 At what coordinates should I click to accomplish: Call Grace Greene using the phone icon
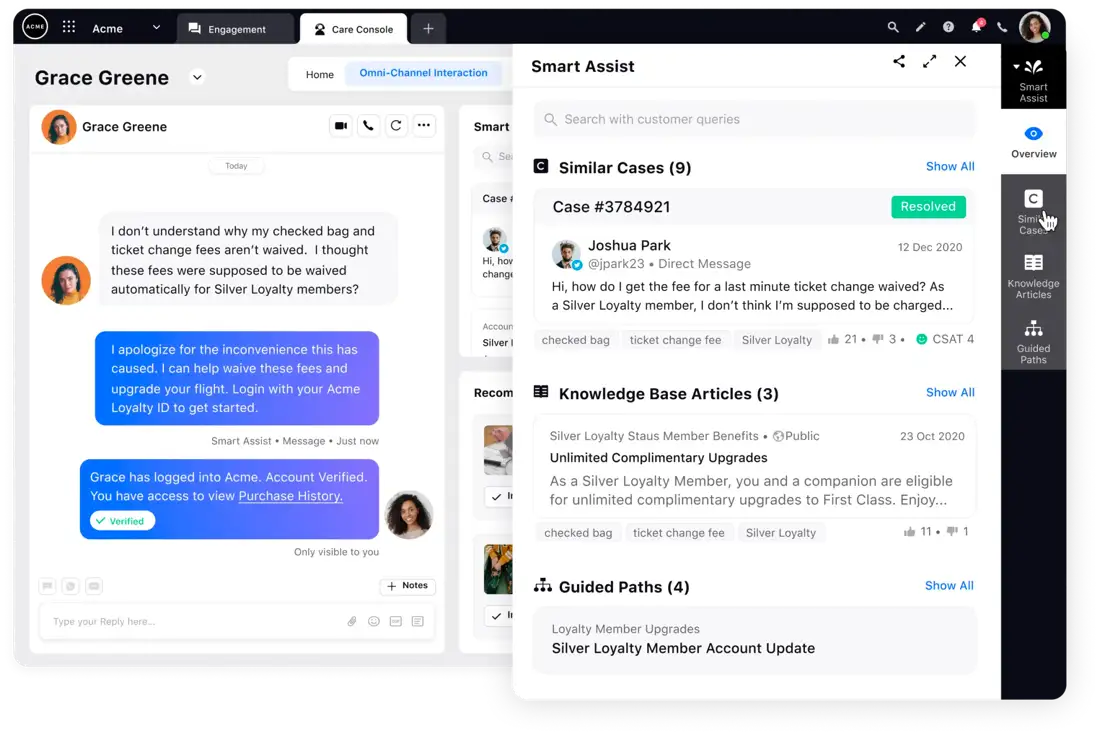coord(368,126)
